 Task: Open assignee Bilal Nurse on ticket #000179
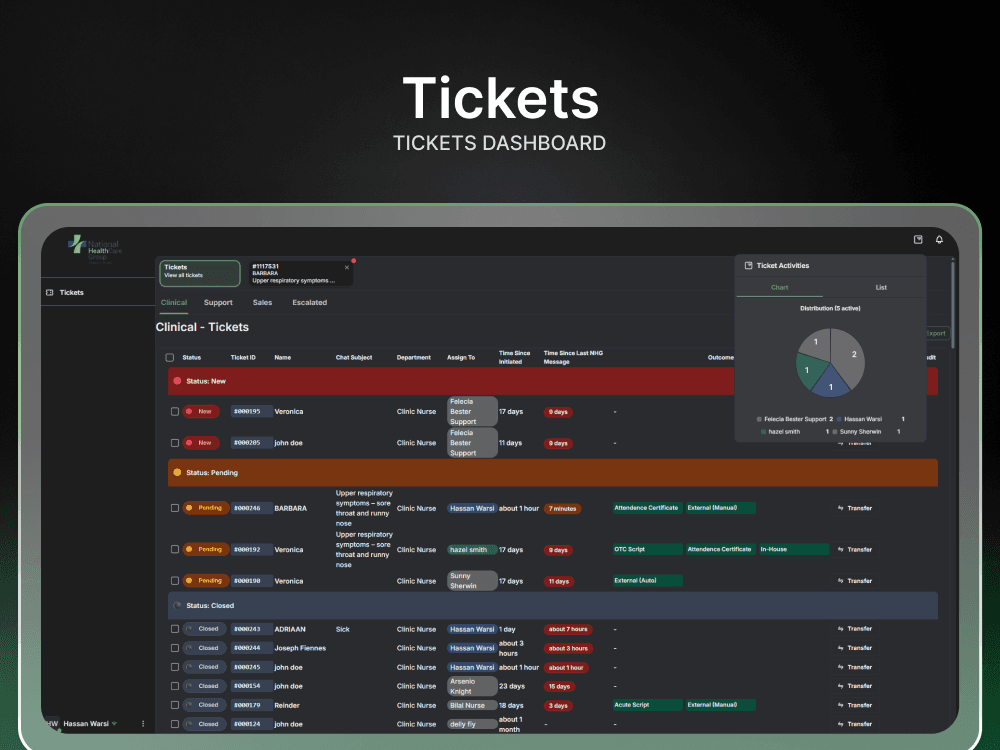pos(472,705)
